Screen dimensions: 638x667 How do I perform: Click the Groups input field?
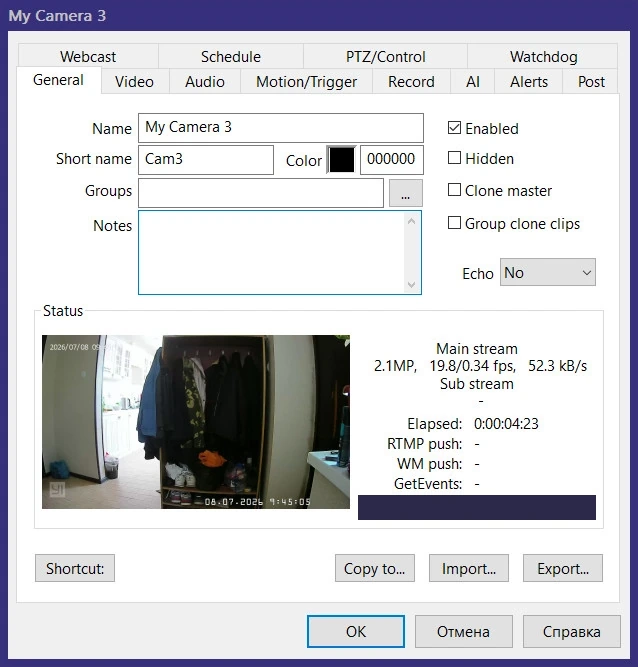click(261, 193)
